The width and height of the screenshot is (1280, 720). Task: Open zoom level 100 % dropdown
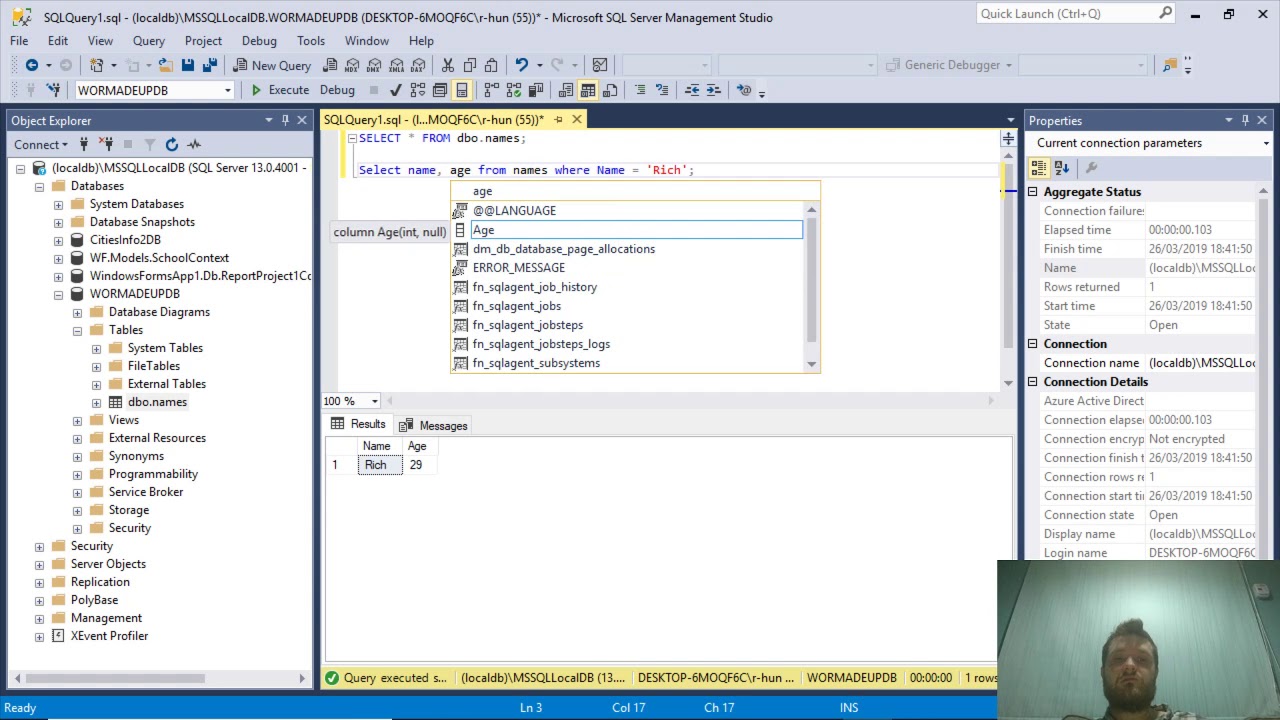375,401
